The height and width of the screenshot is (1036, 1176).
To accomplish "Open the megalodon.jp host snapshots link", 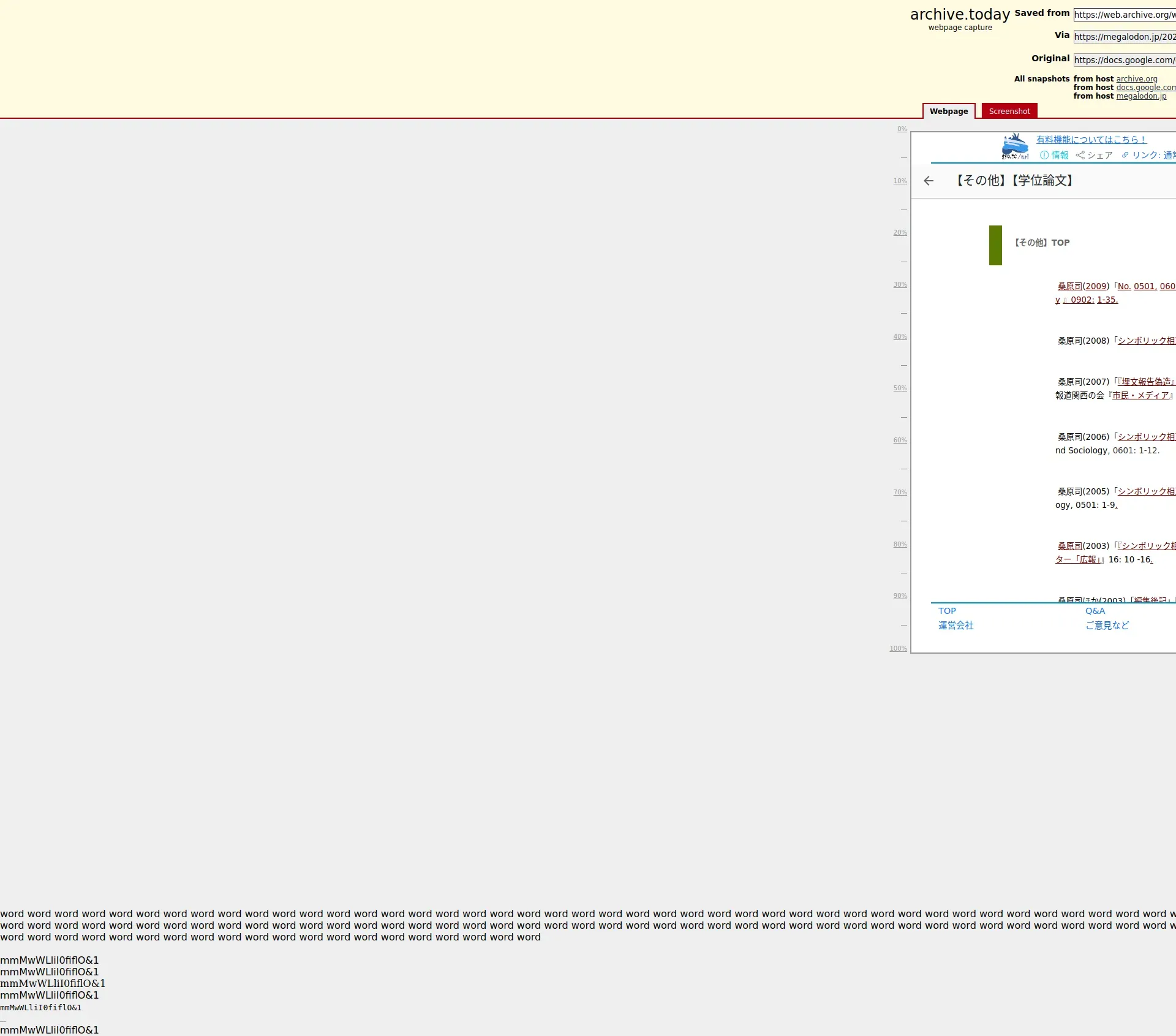I will (x=1140, y=96).
